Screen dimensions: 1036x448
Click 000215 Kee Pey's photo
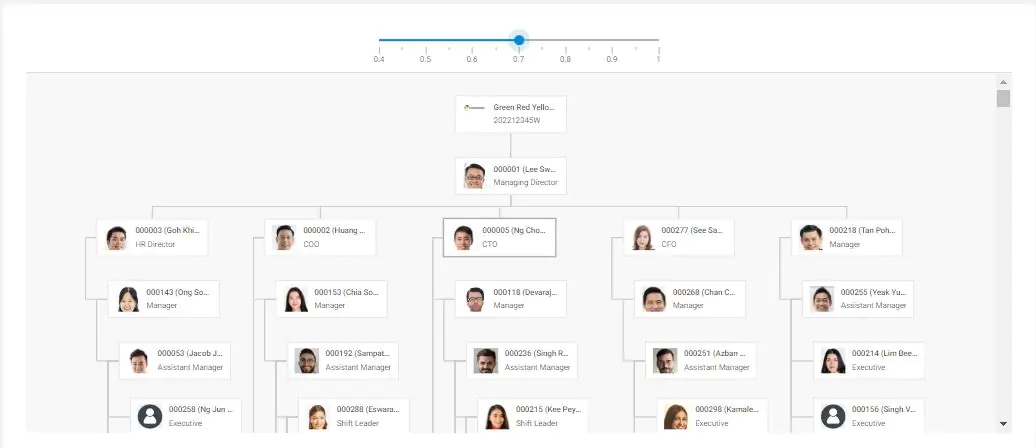tap(497, 417)
